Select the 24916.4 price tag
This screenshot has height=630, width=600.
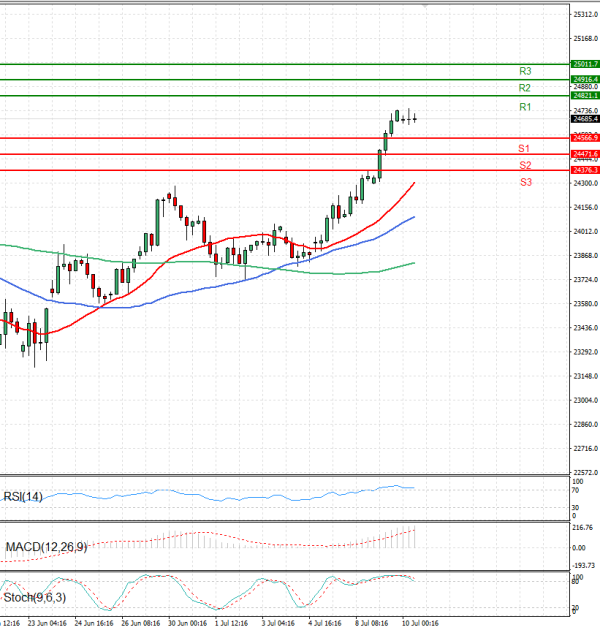[x=585, y=80]
